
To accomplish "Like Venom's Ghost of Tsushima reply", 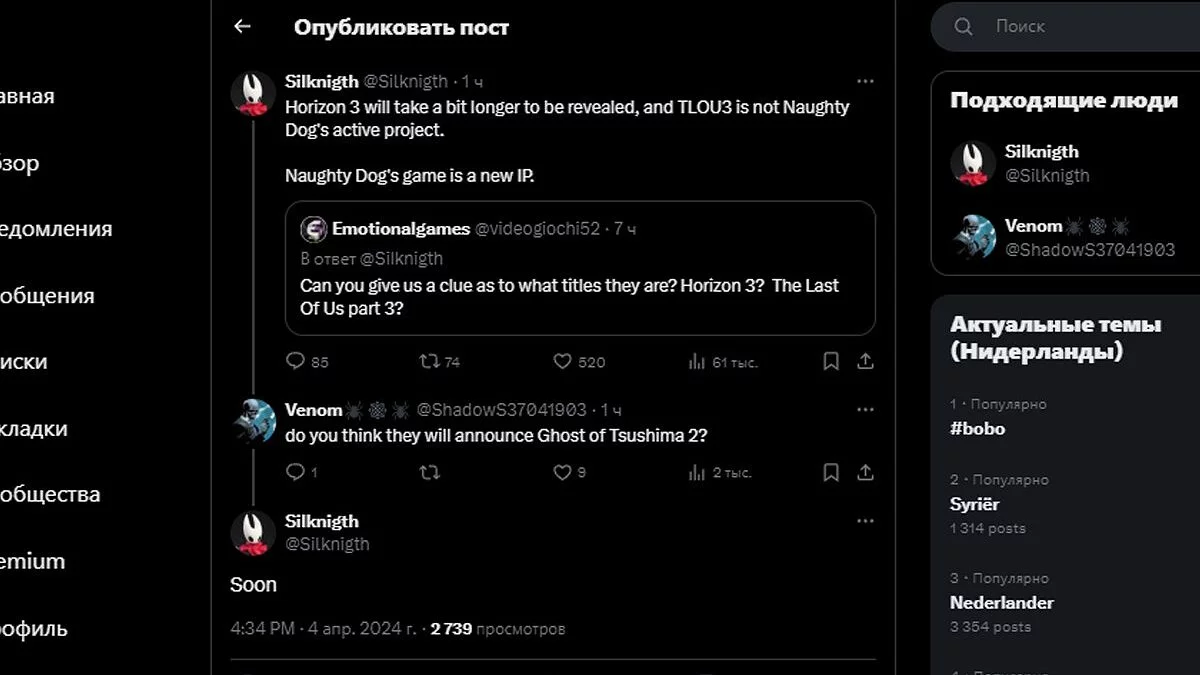I will [563, 472].
